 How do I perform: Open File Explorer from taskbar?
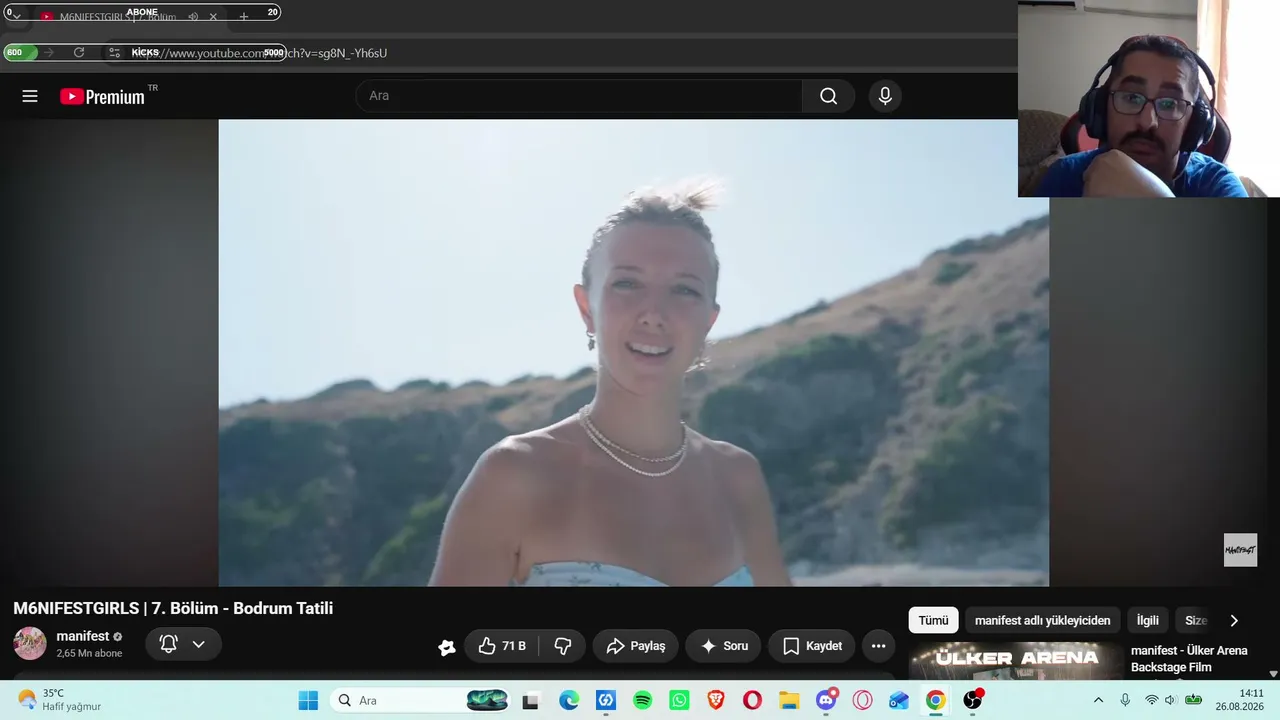click(x=789, y=700)
